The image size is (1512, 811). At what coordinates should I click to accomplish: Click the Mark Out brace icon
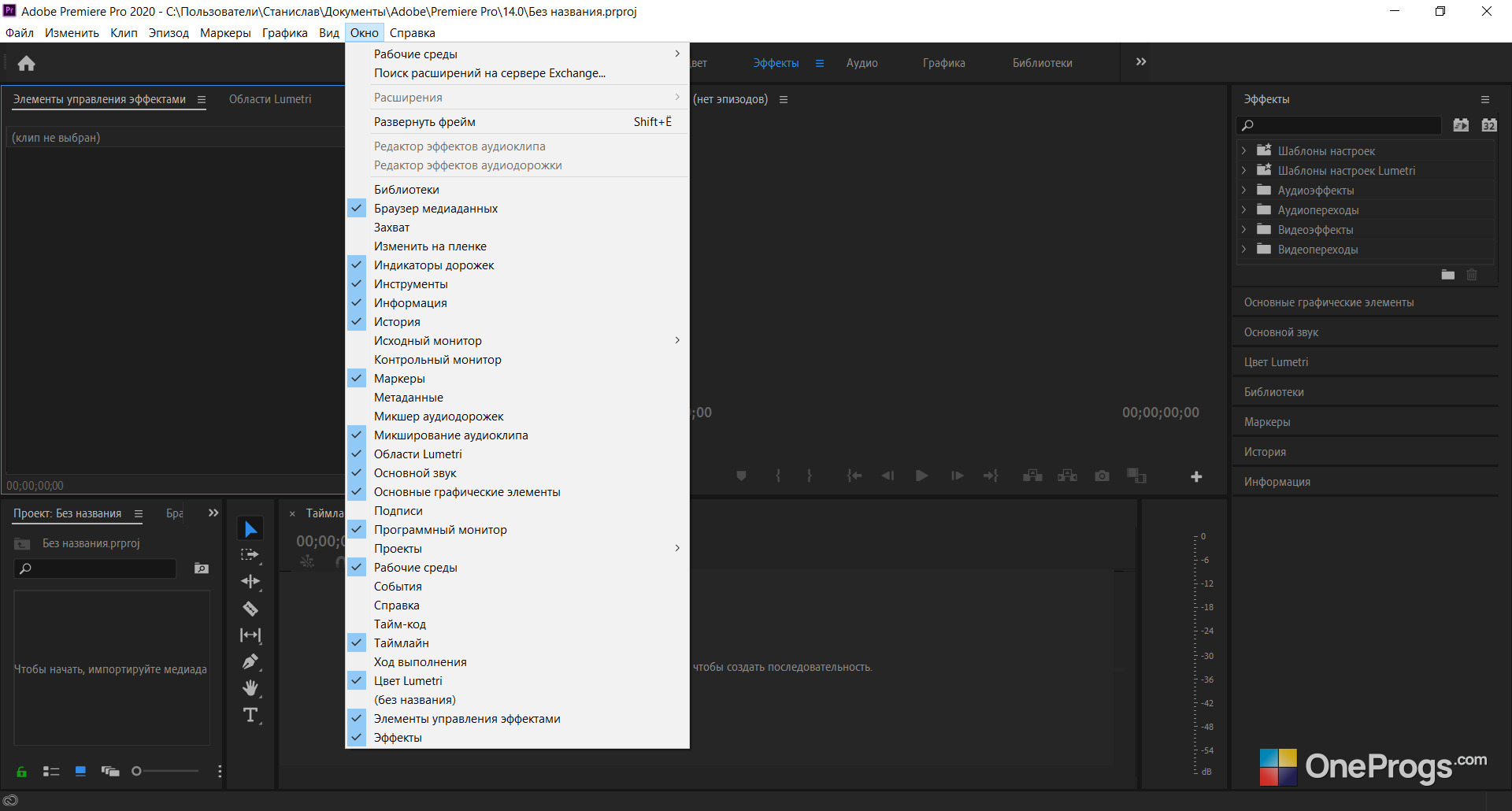809,476
